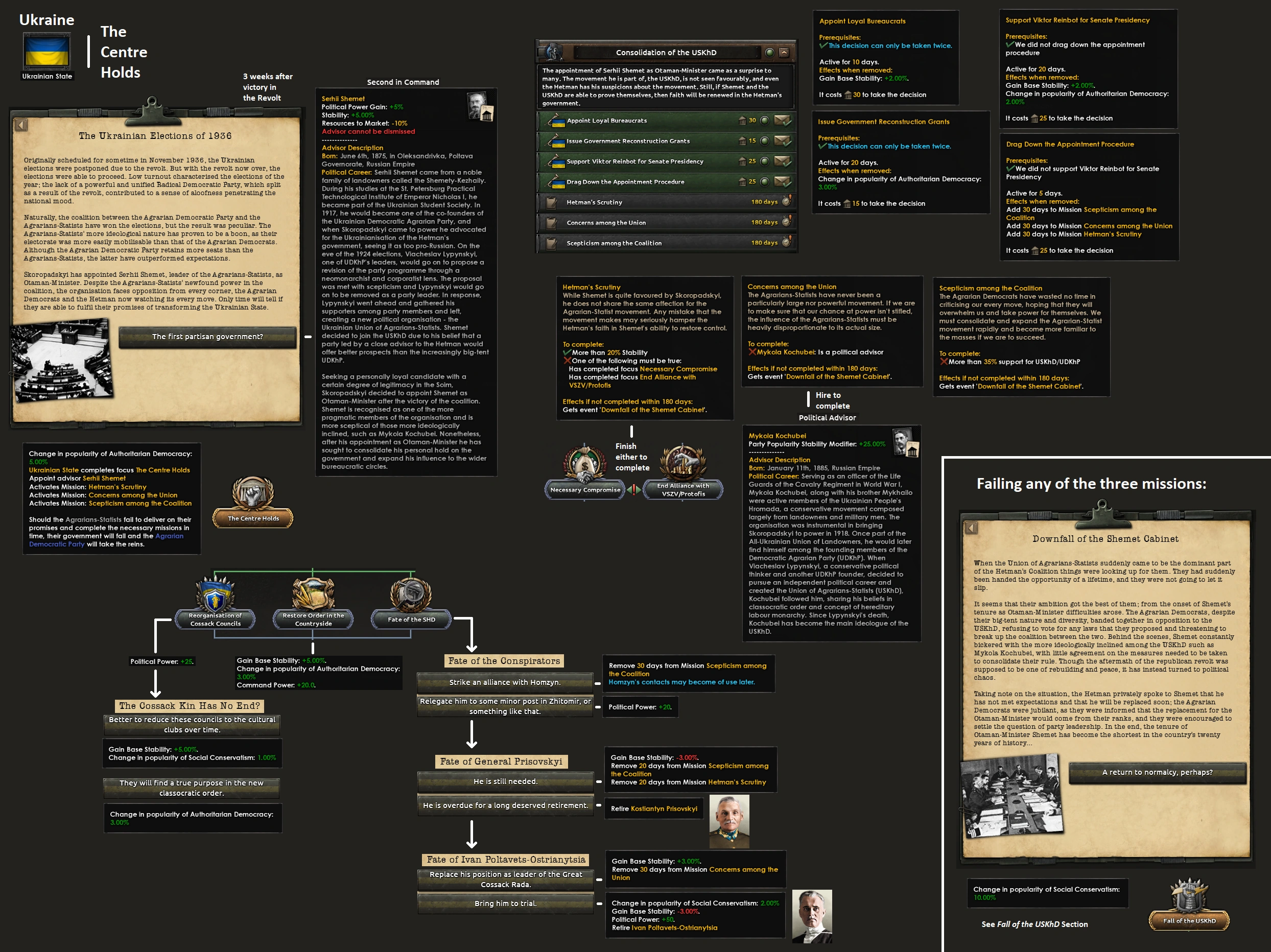Select Scepticism among the Coalition mission row
The width and height of the screenshot is (1271, 952).
click(x=614, y=243)
